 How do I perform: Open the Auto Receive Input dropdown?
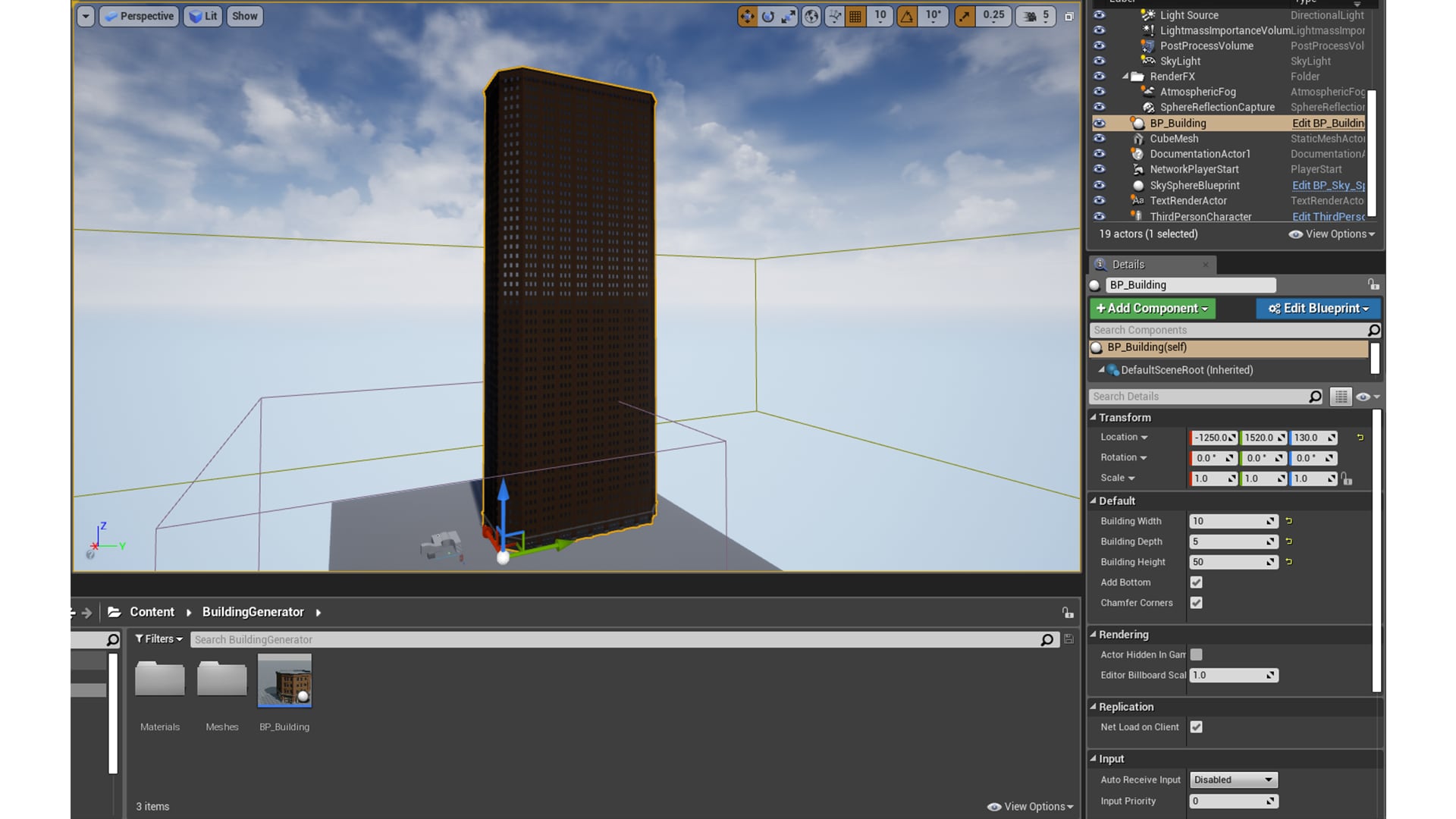coord(1232,780)
